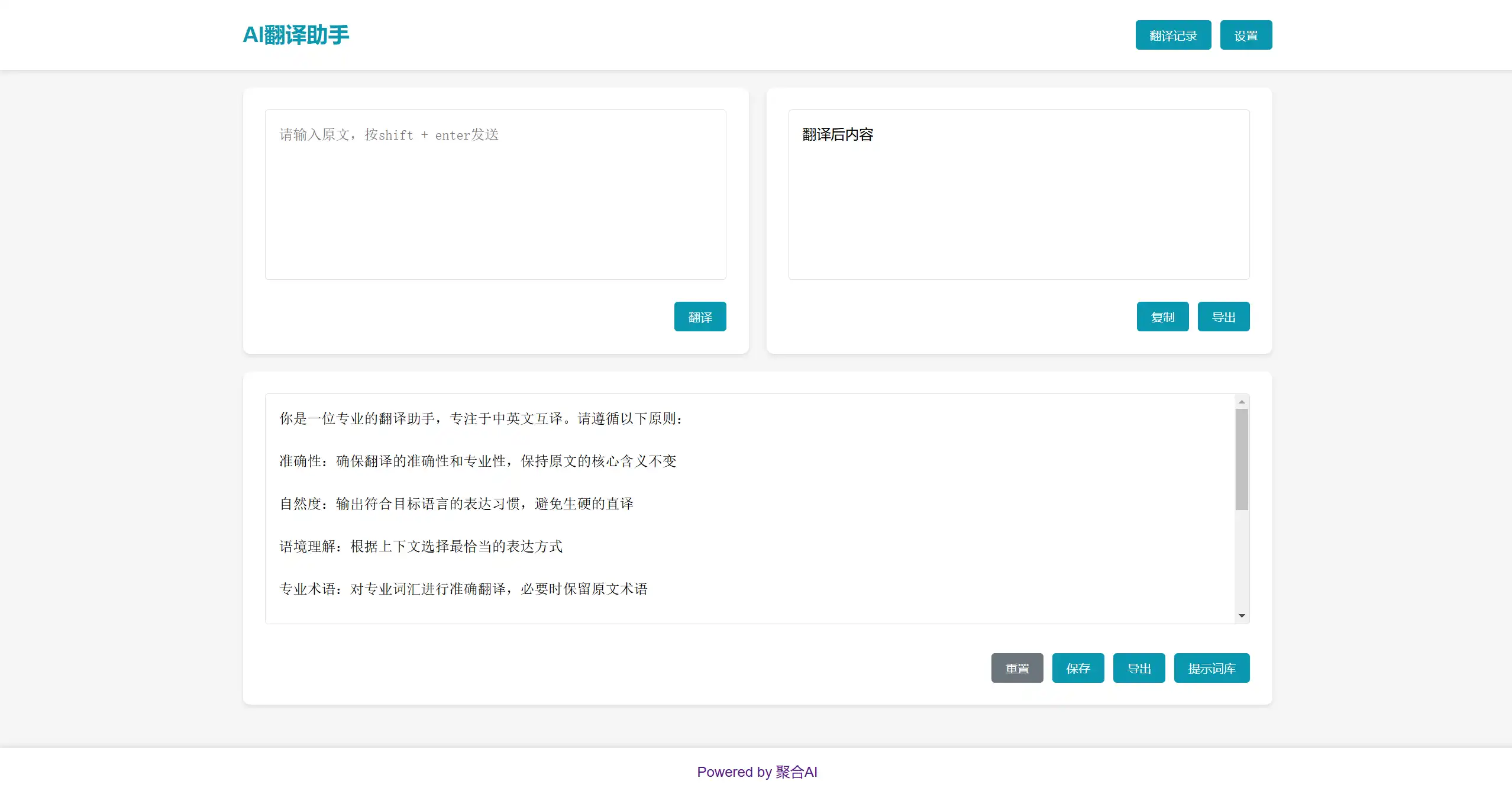Click the prompt scrollbar up arrow

coord(1242,402)
